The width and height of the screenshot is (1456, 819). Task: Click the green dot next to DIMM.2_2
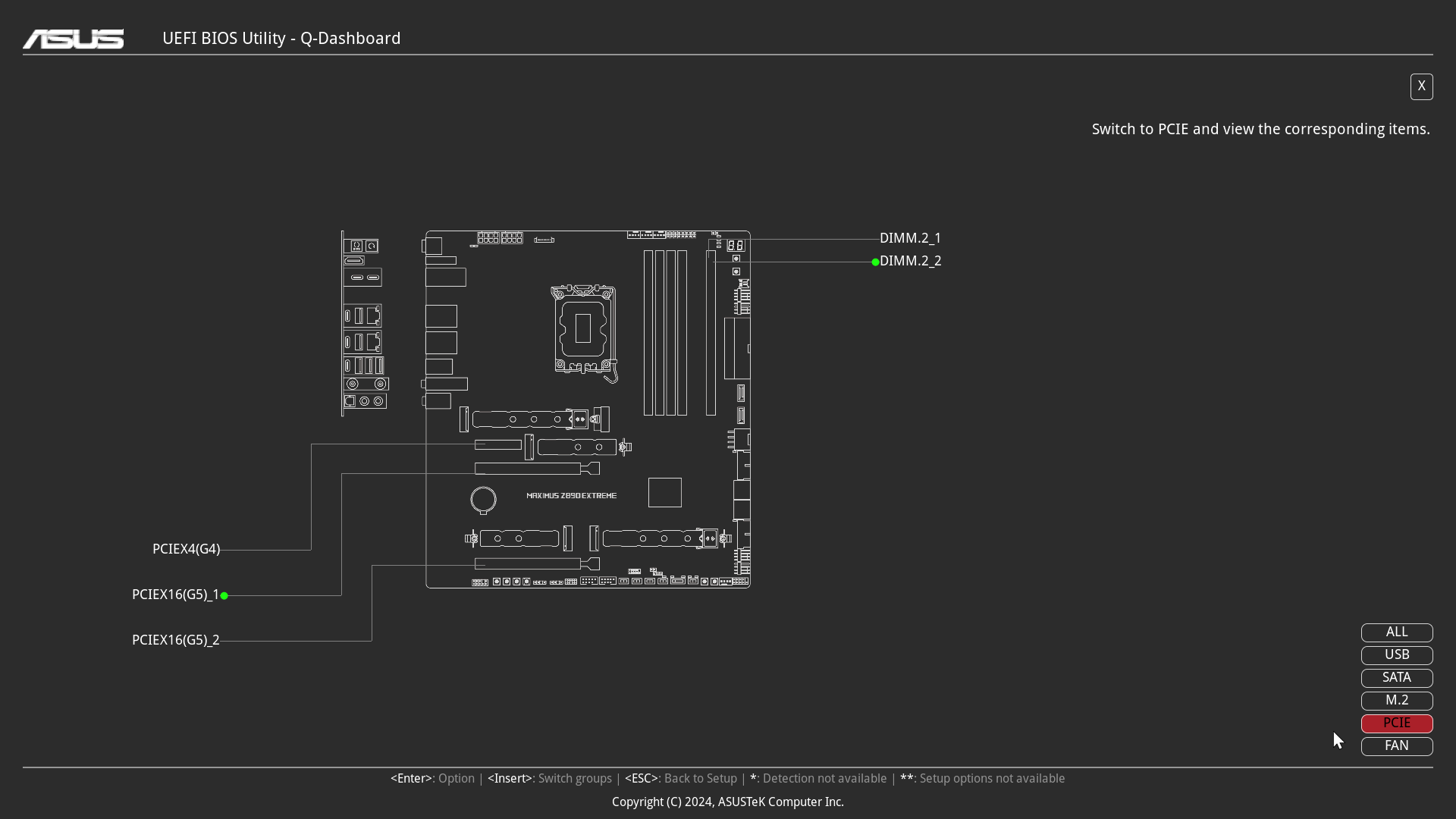(875, 262)
